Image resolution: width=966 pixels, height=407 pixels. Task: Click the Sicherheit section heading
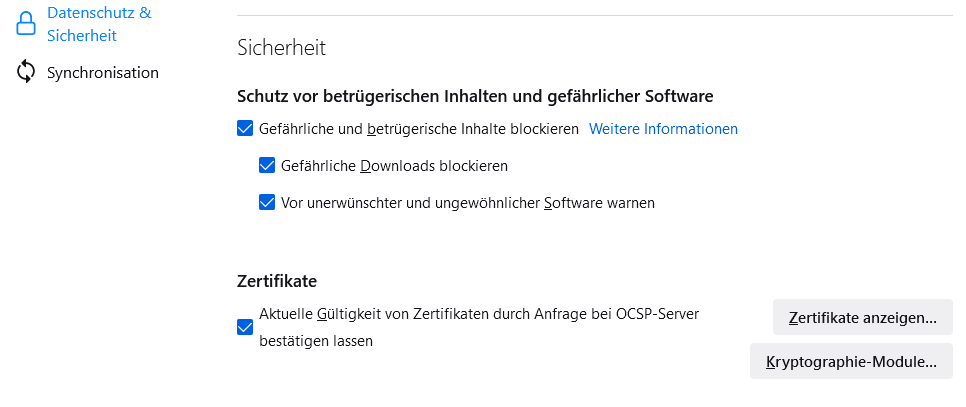click(x=281, y=46)
